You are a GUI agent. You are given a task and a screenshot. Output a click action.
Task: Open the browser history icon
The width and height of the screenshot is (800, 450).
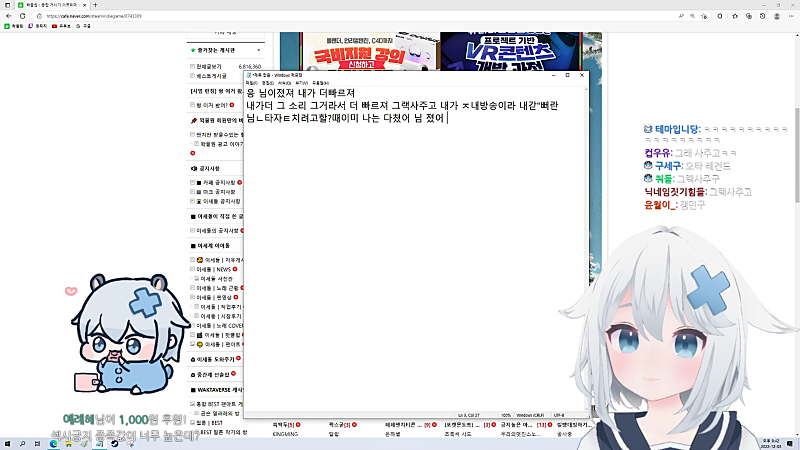[x=762, y=16]
